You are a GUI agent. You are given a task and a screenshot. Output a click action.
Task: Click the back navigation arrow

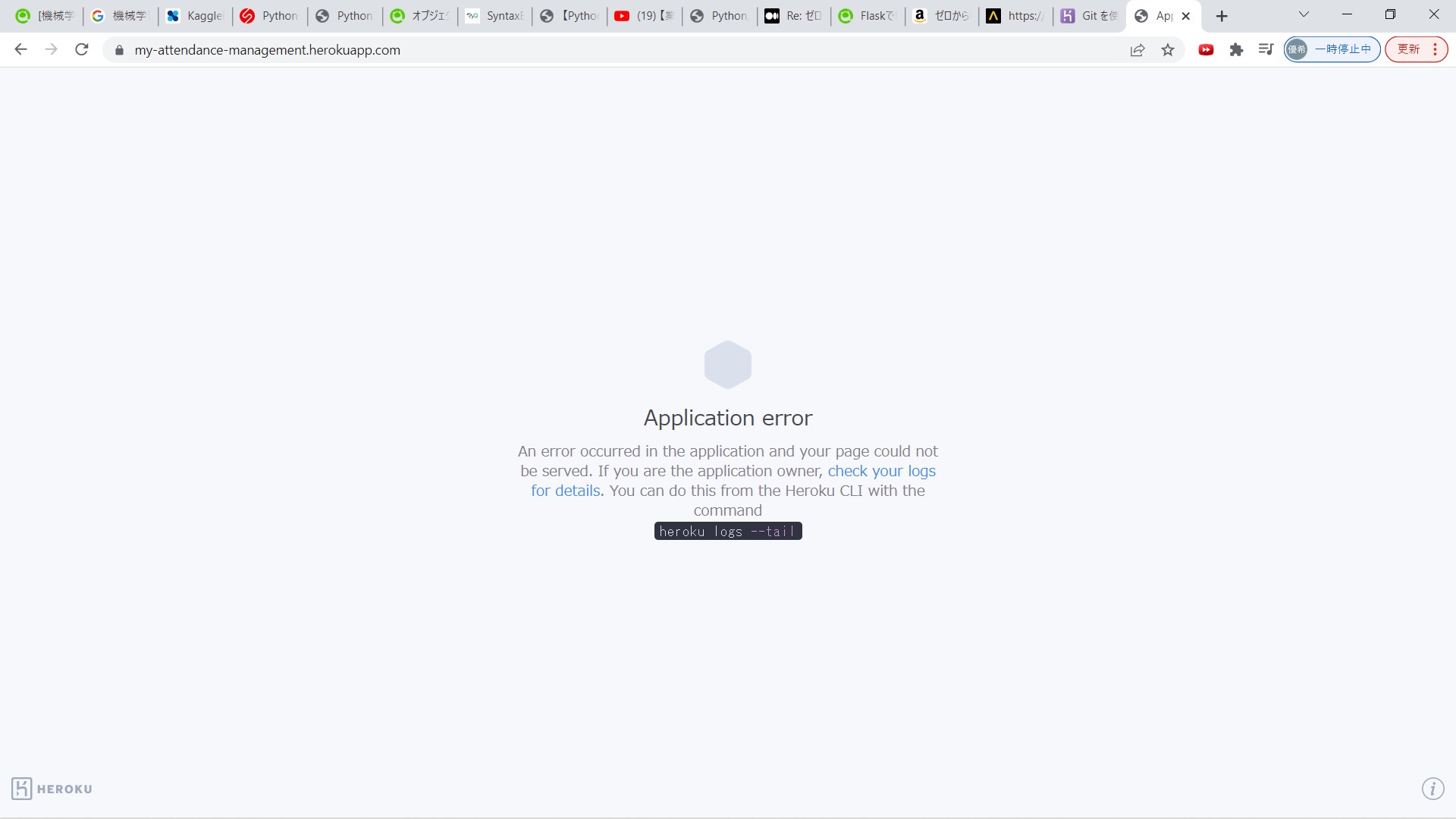click(20, 49)
